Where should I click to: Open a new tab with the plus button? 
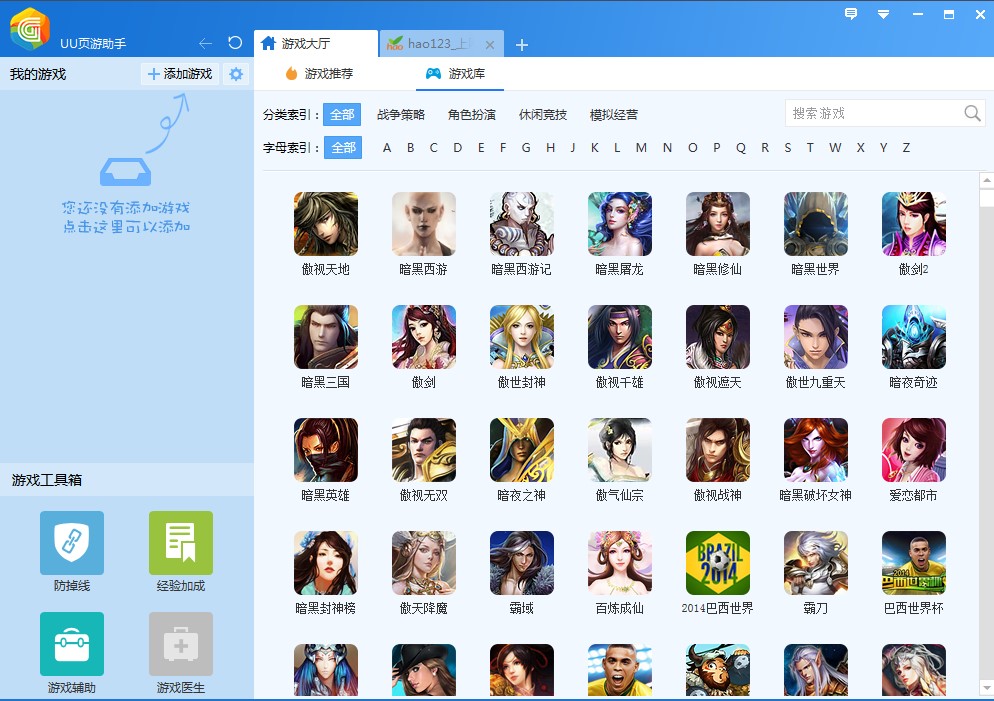tap(521, 44)
